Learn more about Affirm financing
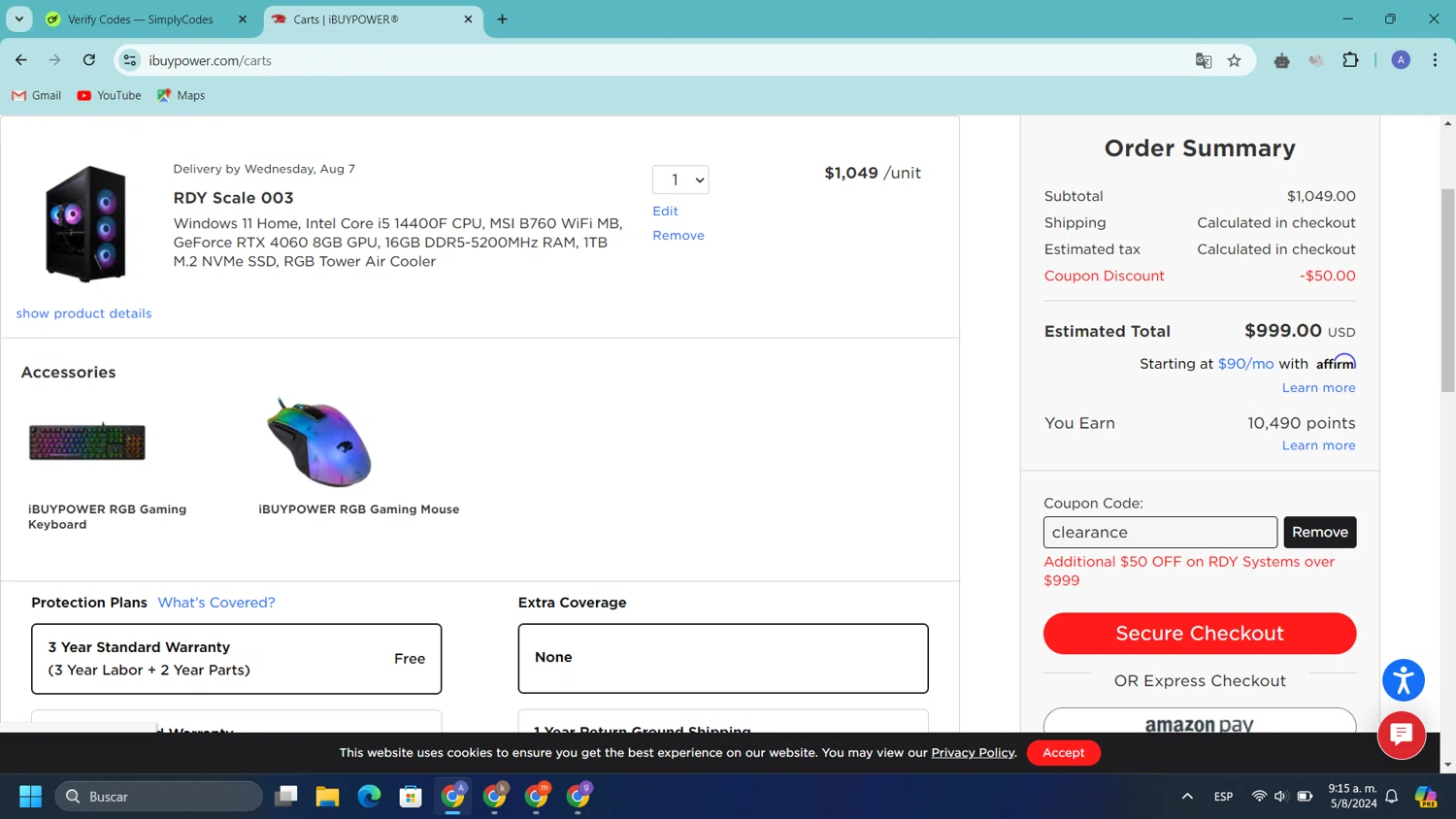 [1318, 387]
